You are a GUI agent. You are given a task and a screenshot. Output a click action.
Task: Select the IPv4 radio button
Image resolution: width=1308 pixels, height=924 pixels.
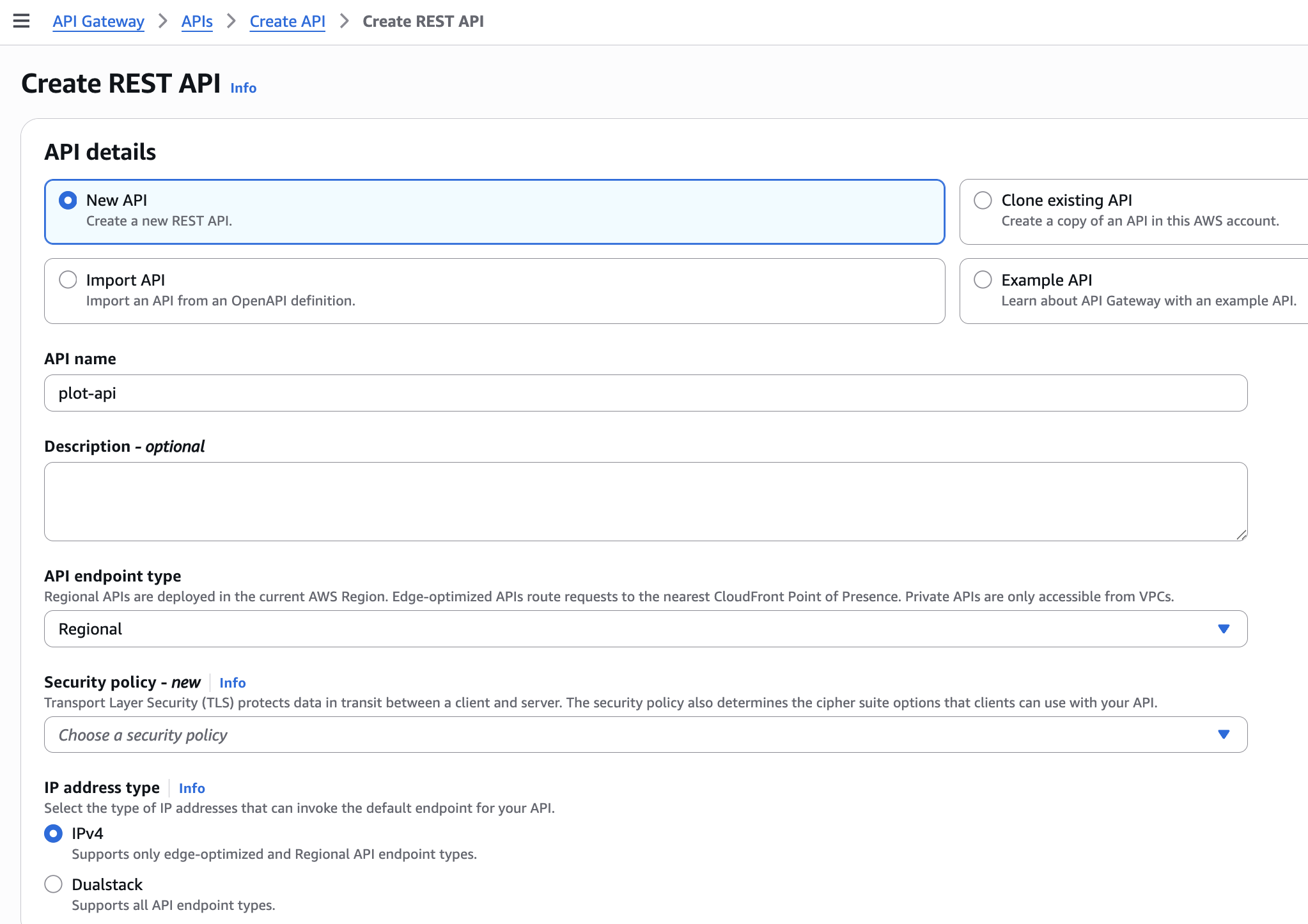tap(54, 833)
